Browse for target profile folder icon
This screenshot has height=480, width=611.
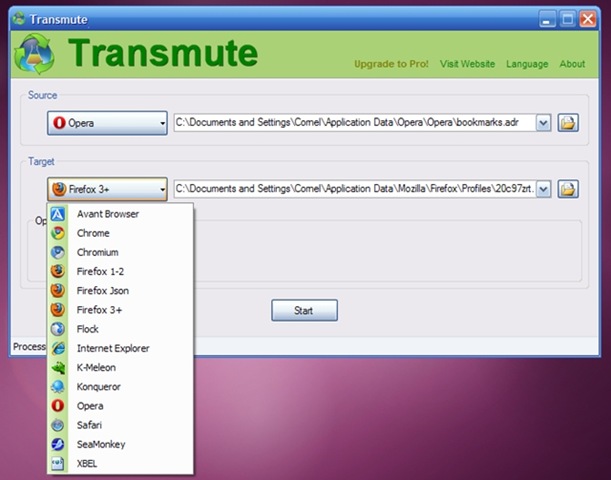(x=568, y=189)
